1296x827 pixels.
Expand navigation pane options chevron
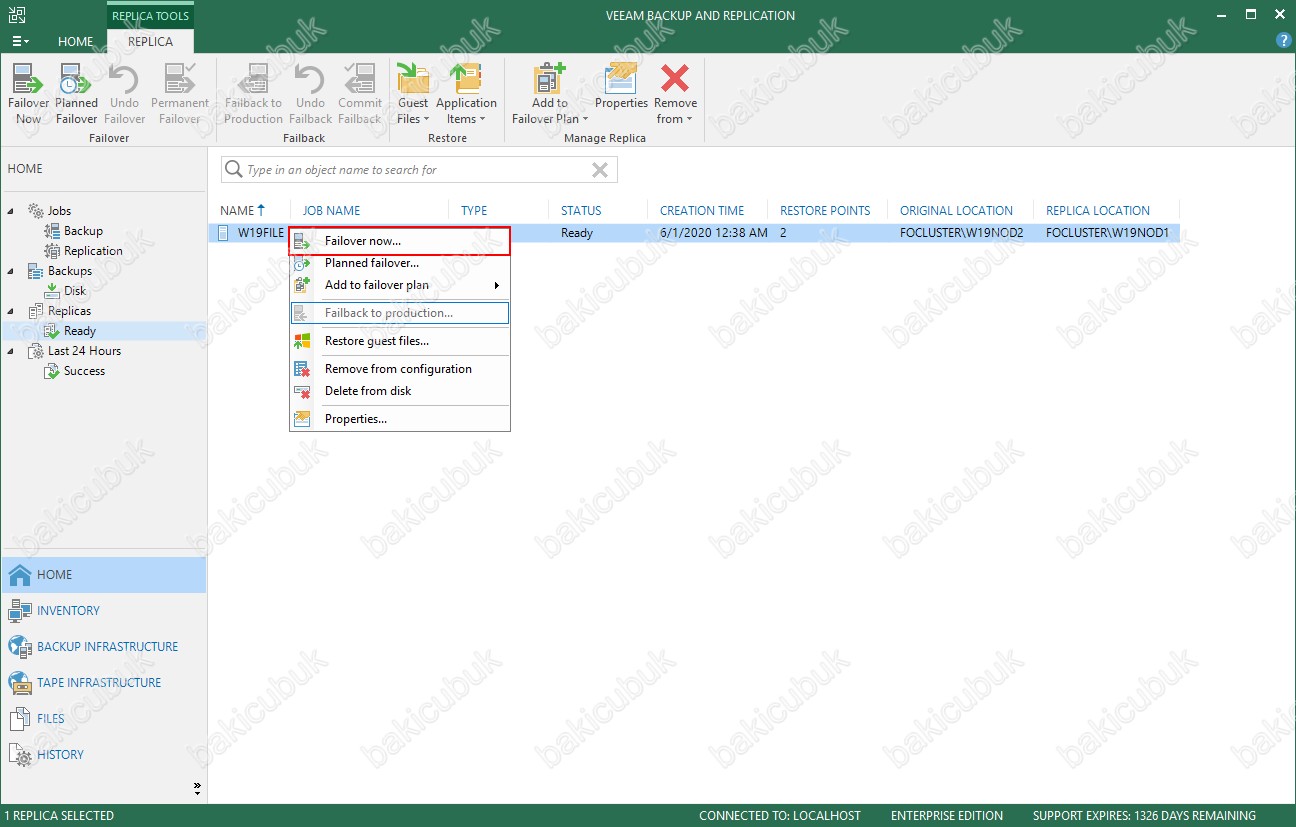(x=197, y=788)
